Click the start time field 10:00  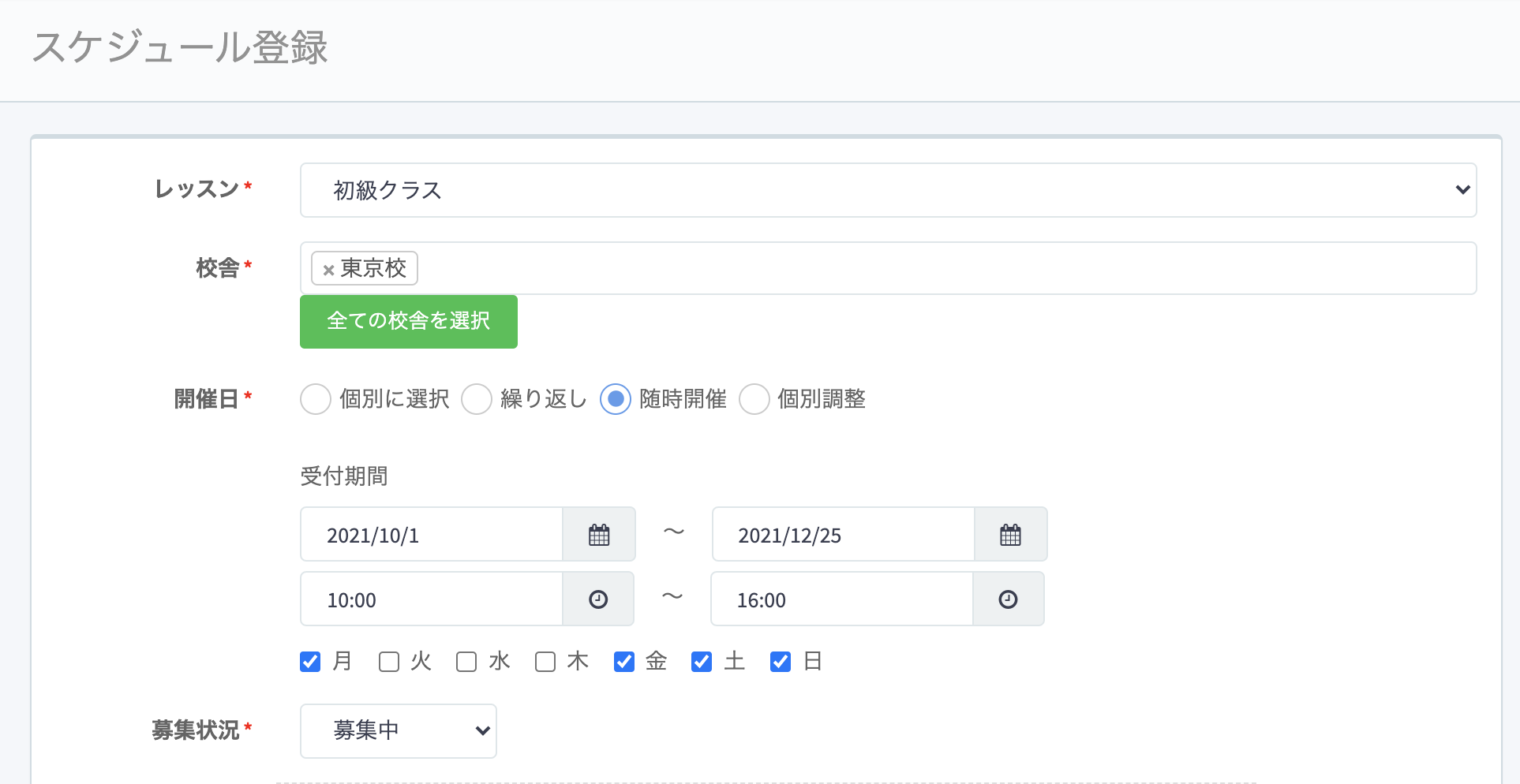point(432,599)
